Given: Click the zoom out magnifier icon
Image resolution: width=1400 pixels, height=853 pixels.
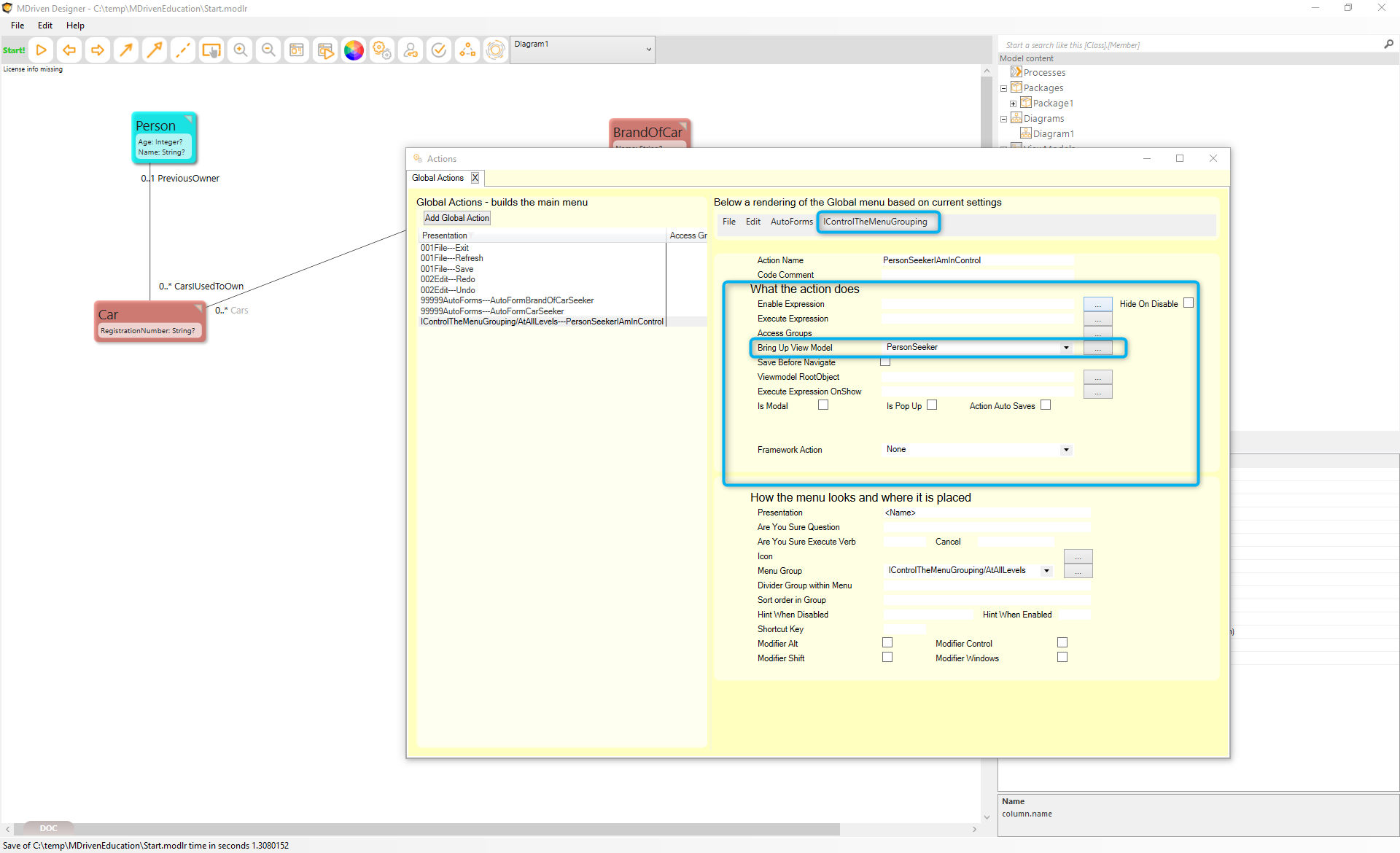Looking at the screenshot, I should (x=268, y=50).
